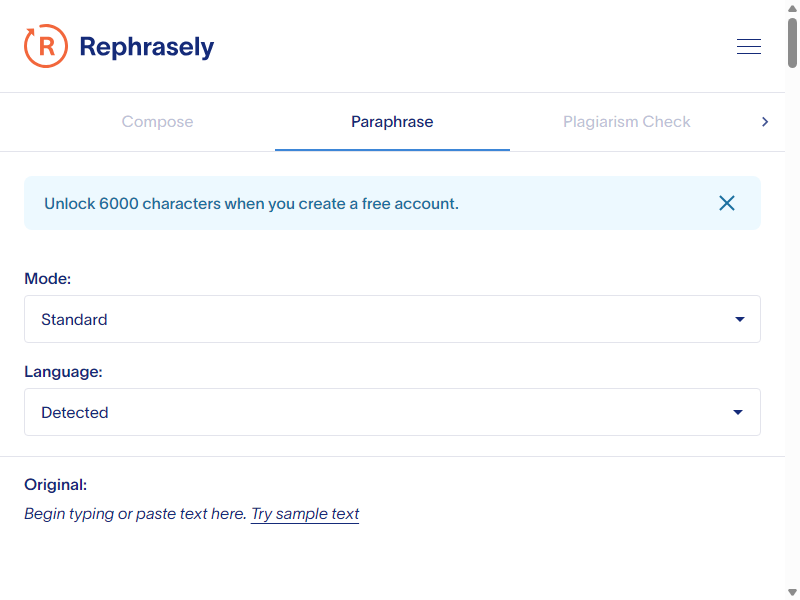Image resolution: width=800 pixels, height=600 pixels.
Task: Switch to the Compose tab
Action: [157, 122]
